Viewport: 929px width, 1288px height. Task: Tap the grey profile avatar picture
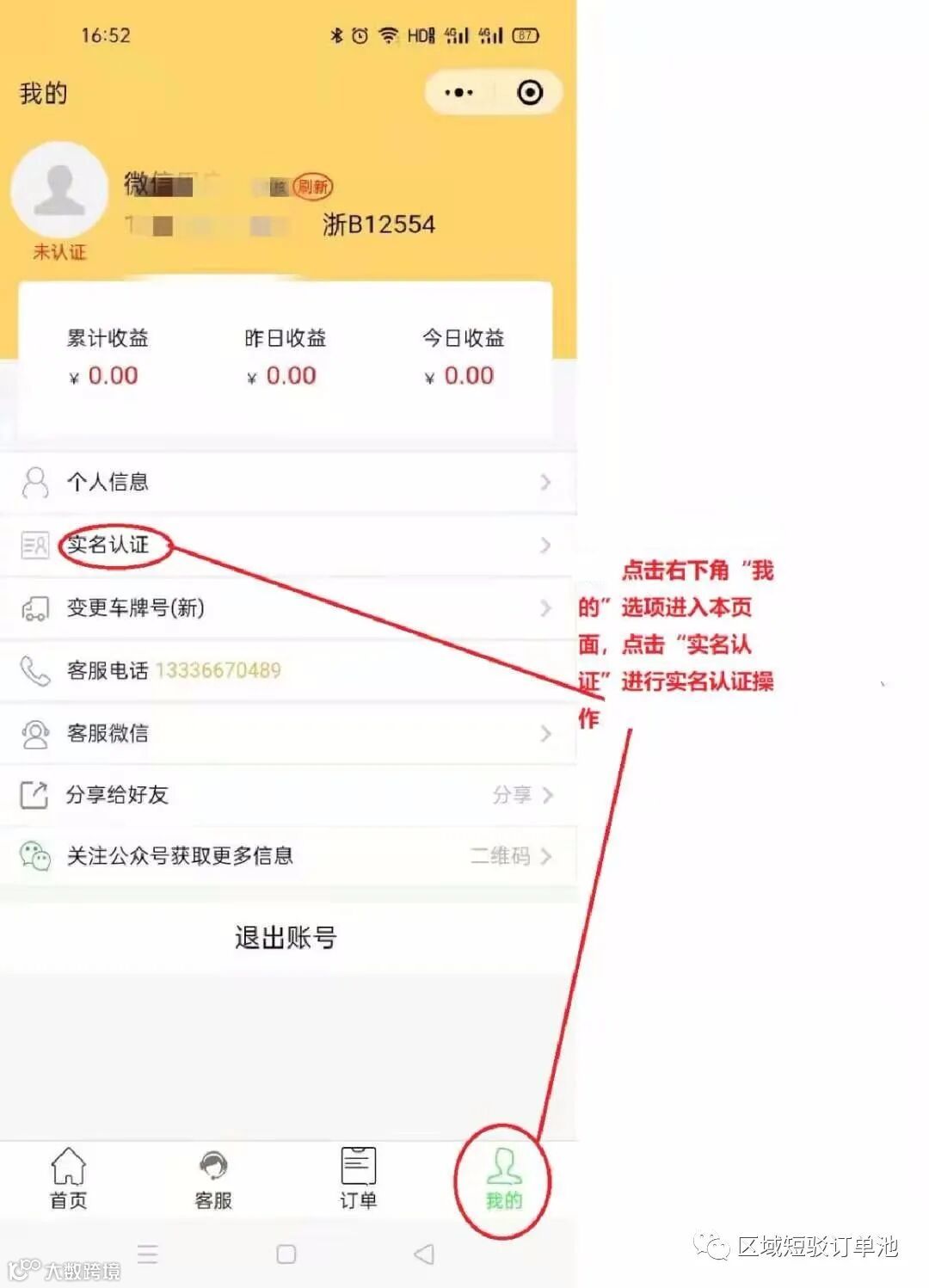click(x=59, y=191)
